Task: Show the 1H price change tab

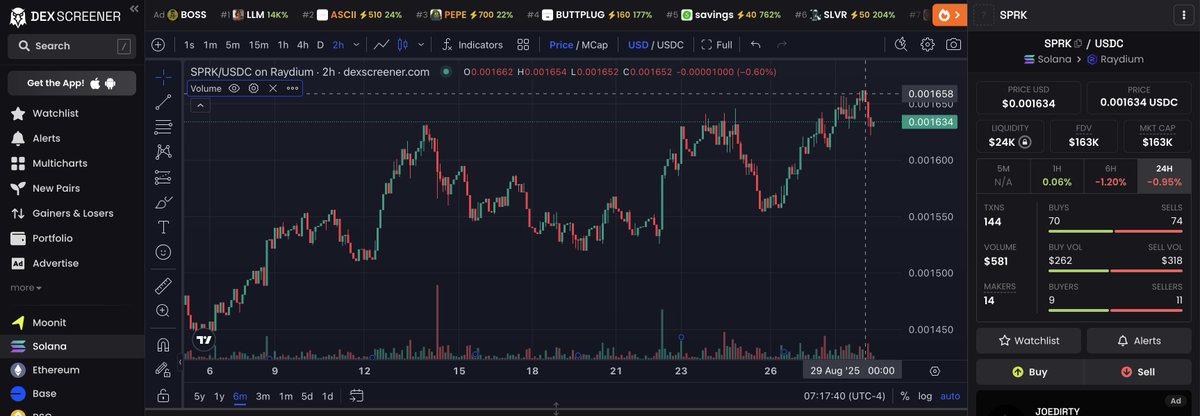Action: point(1055,175)
